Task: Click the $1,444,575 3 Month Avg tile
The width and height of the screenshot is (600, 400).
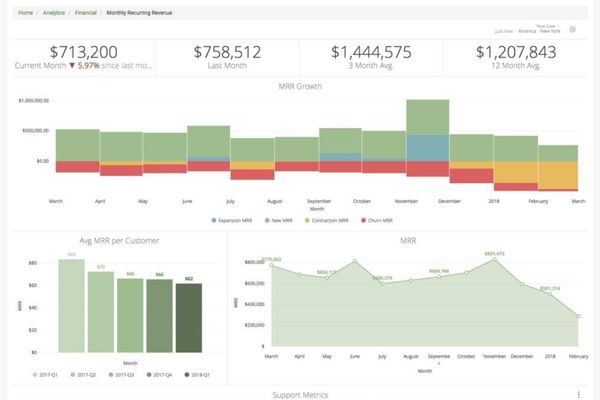Action: point(371,57)
